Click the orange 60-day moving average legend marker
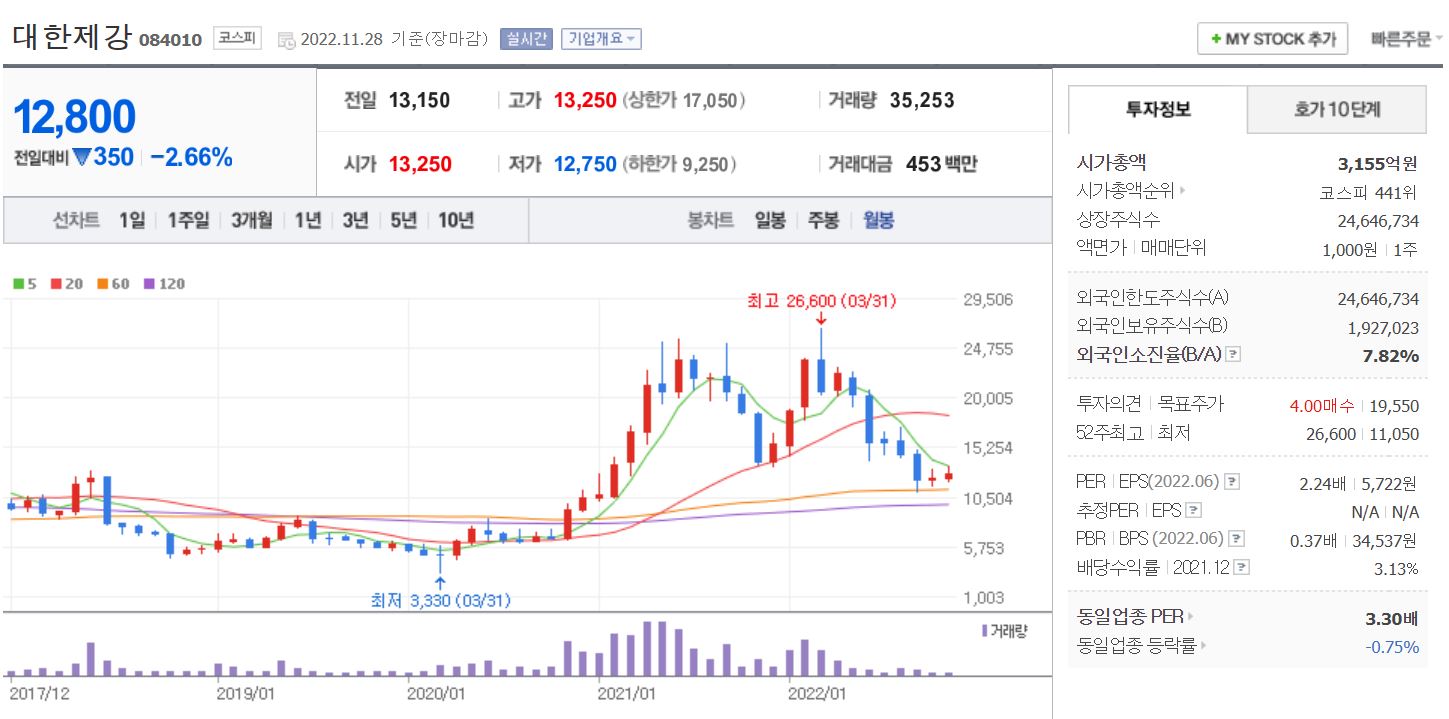1449x719 pixels. 103,284
